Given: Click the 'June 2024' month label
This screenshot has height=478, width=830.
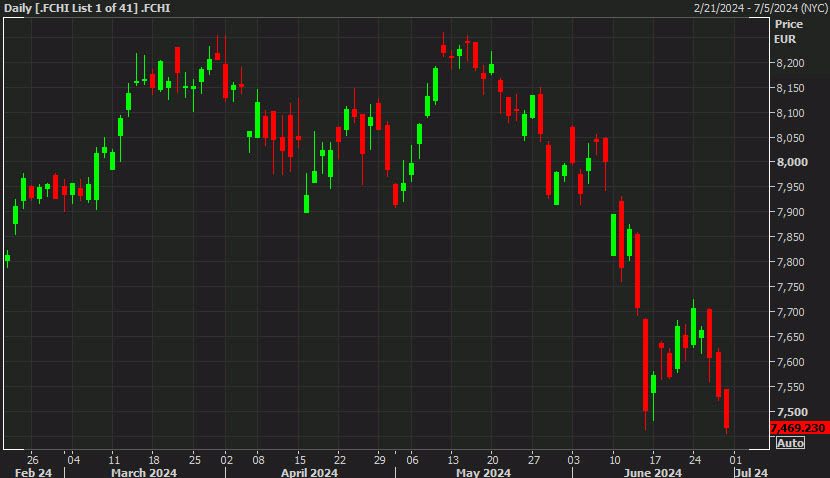Looking at the screenshot, I should 652,472.
